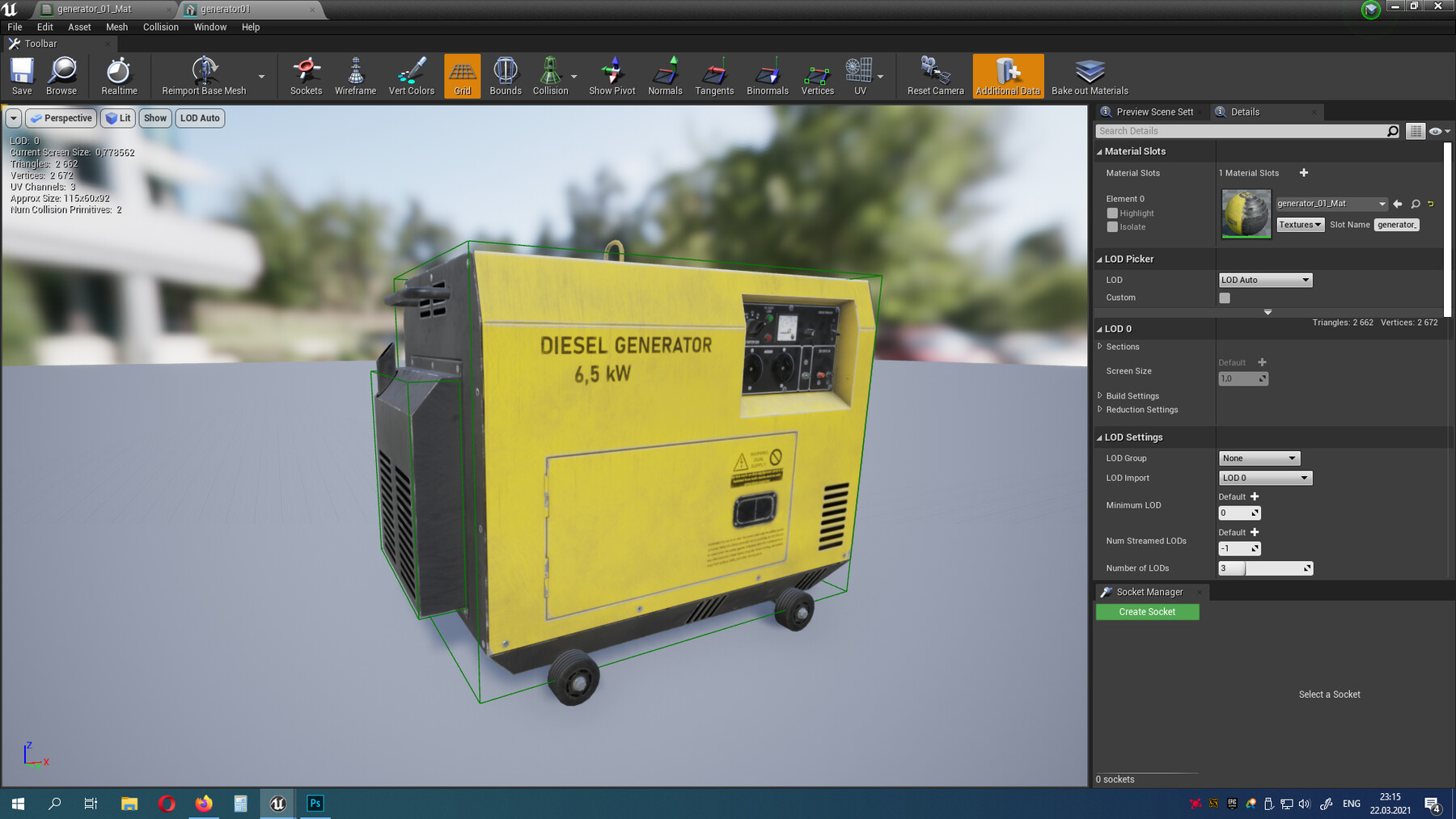Enable the Vert Colors display icon

[x=412, y=75]
